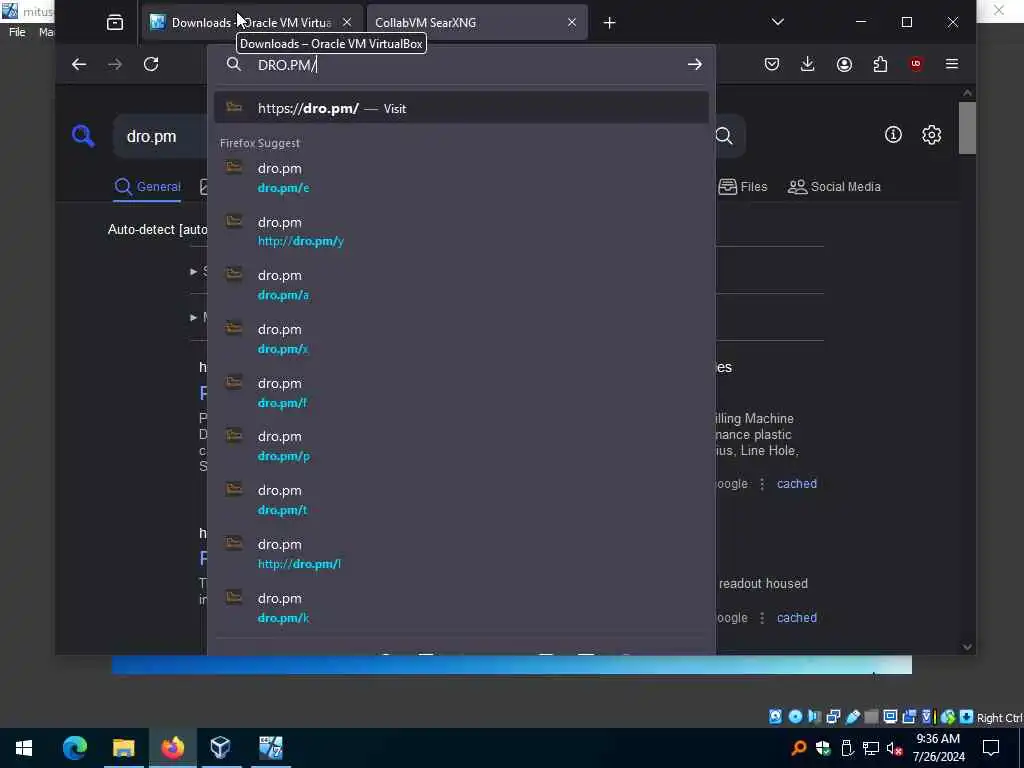
Task: Select the https://dro.pm/ Visit suggestion
Action: coord(461,108)
